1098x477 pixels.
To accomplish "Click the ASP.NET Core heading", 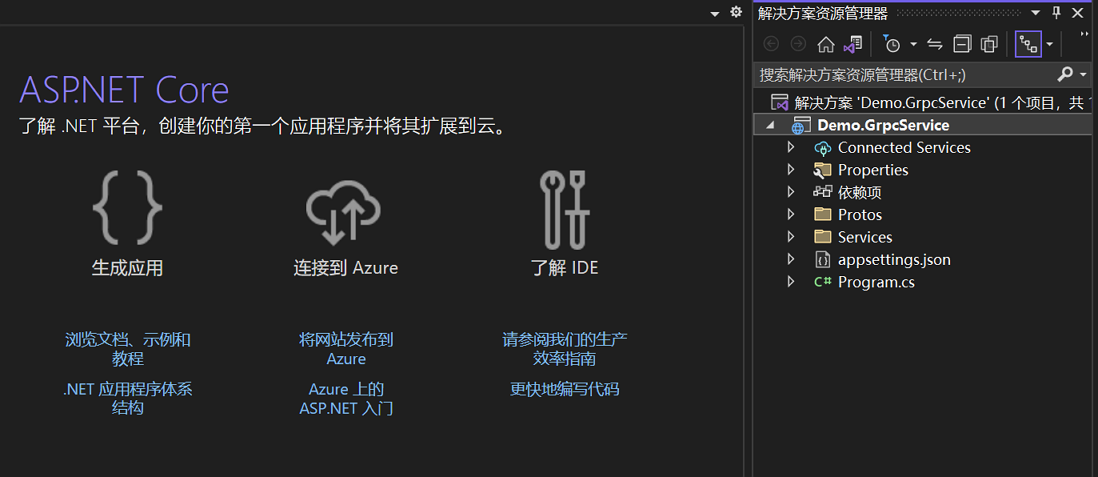I will [x=124, y=90].
